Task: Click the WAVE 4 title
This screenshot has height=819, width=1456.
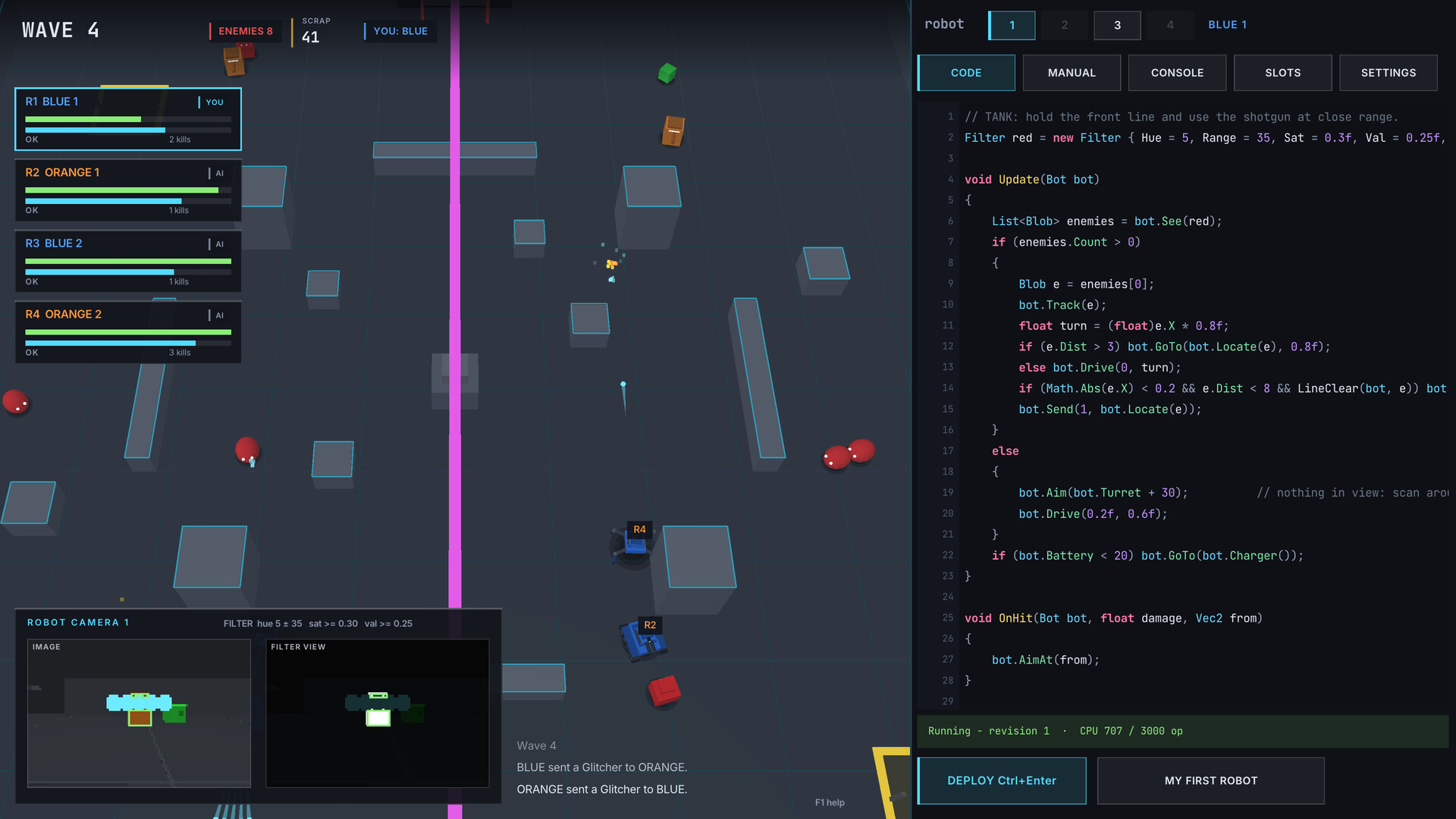Action: [x=61, y=30]
